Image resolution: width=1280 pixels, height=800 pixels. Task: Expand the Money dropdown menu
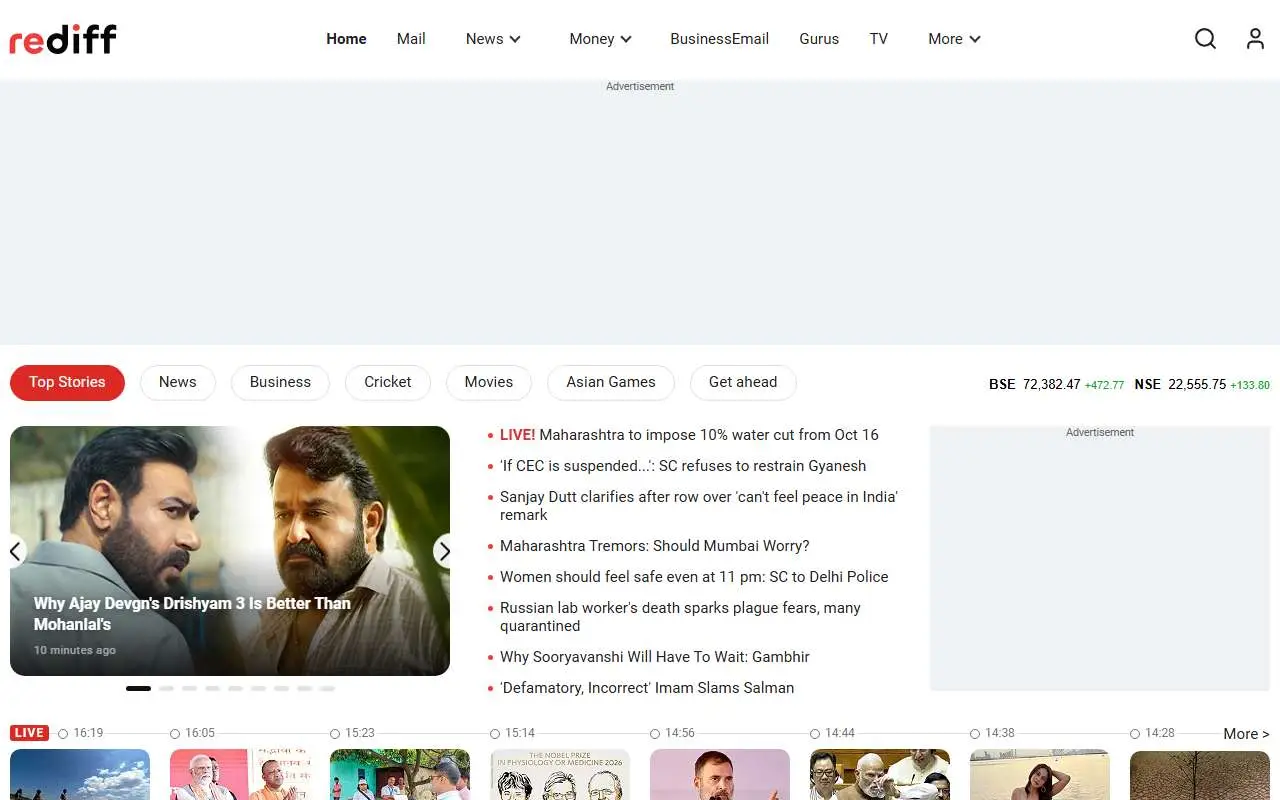[x=600, y=39]
